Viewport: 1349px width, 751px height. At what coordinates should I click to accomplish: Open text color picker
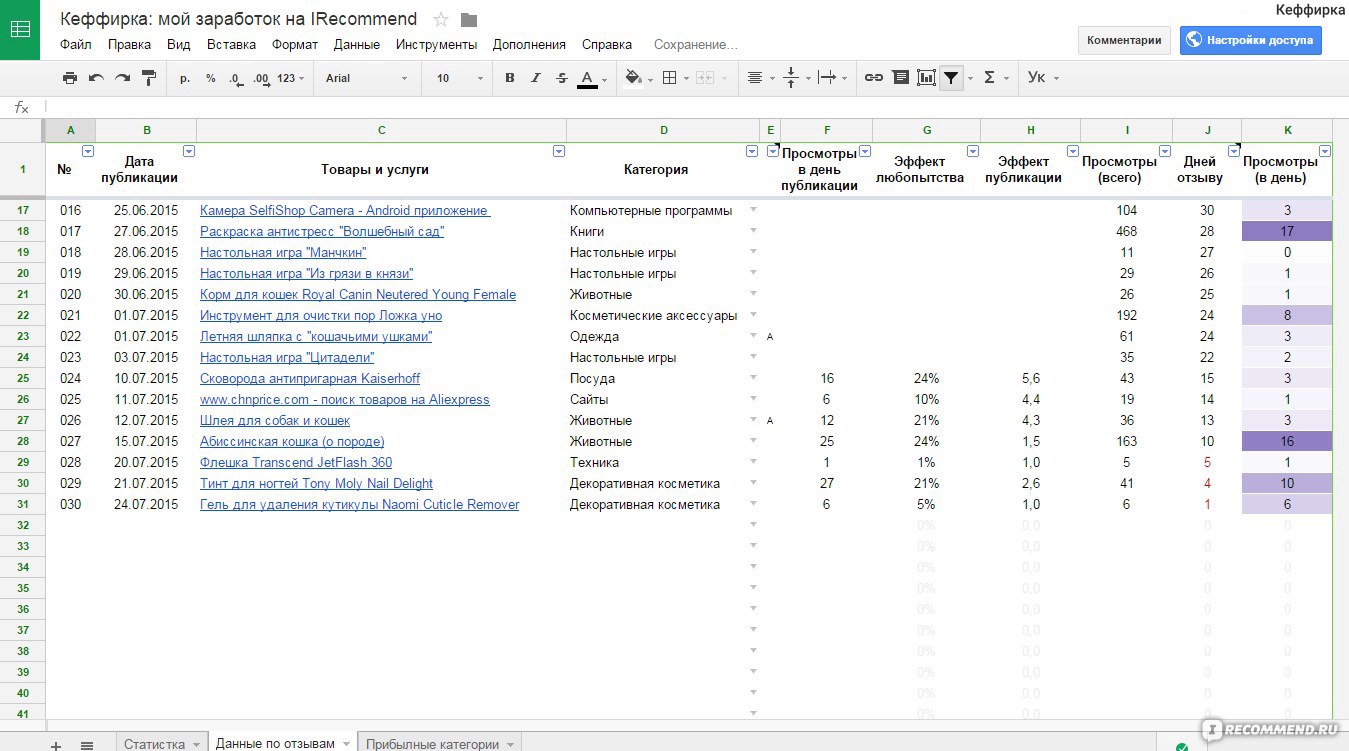click(x=592, y=78)
